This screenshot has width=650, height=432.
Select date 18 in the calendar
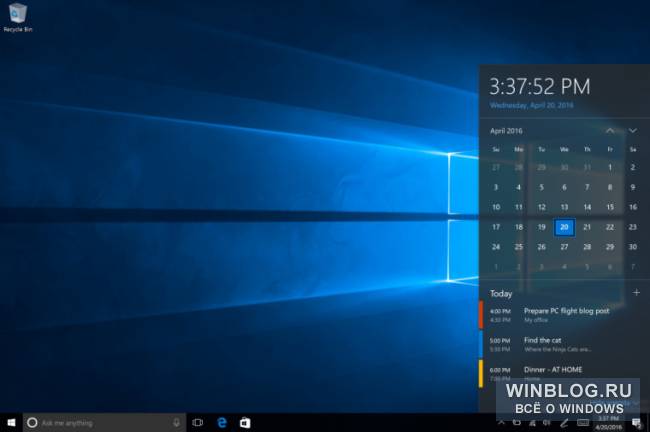coord(519,227)
